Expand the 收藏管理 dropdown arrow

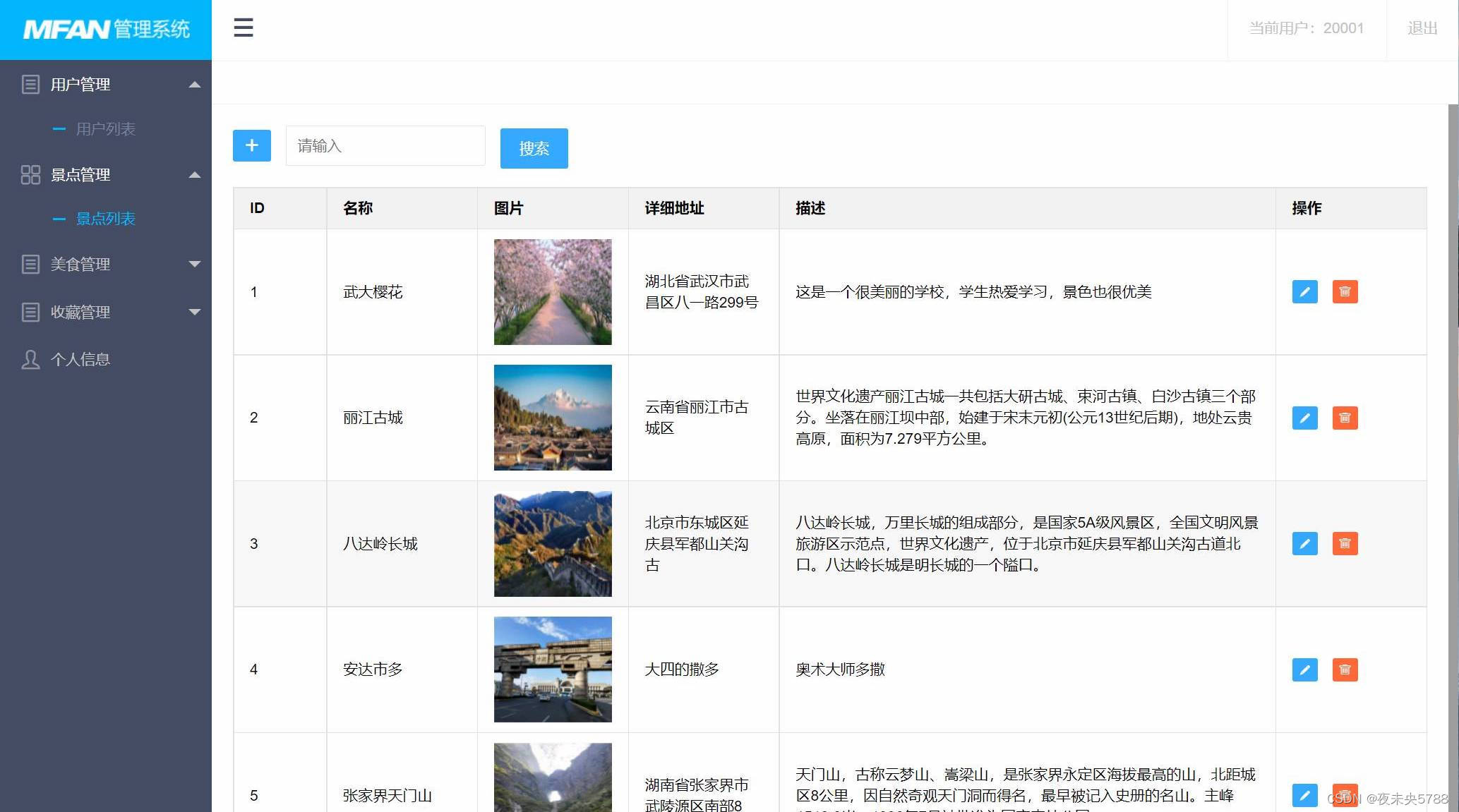pos(195,312)
